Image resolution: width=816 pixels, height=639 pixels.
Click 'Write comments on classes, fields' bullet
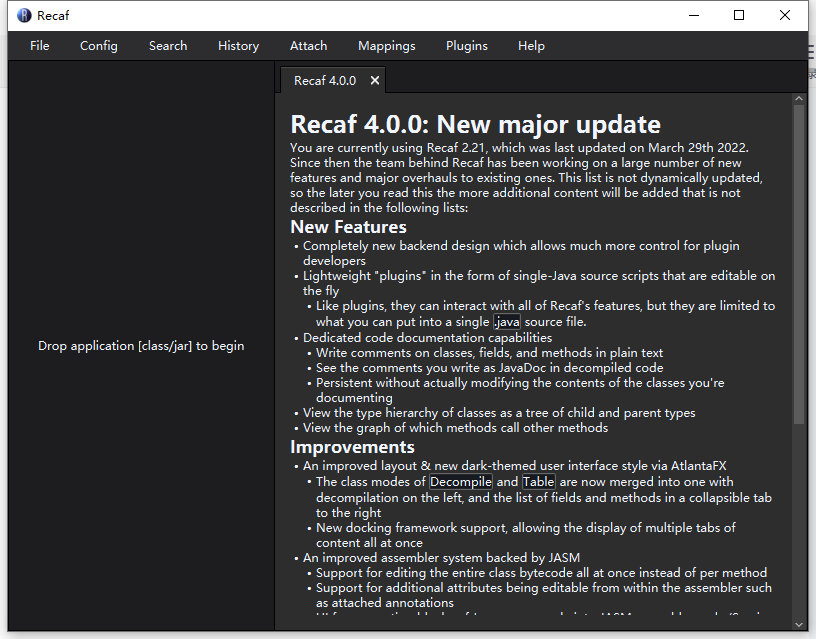[x=489, y=353]
